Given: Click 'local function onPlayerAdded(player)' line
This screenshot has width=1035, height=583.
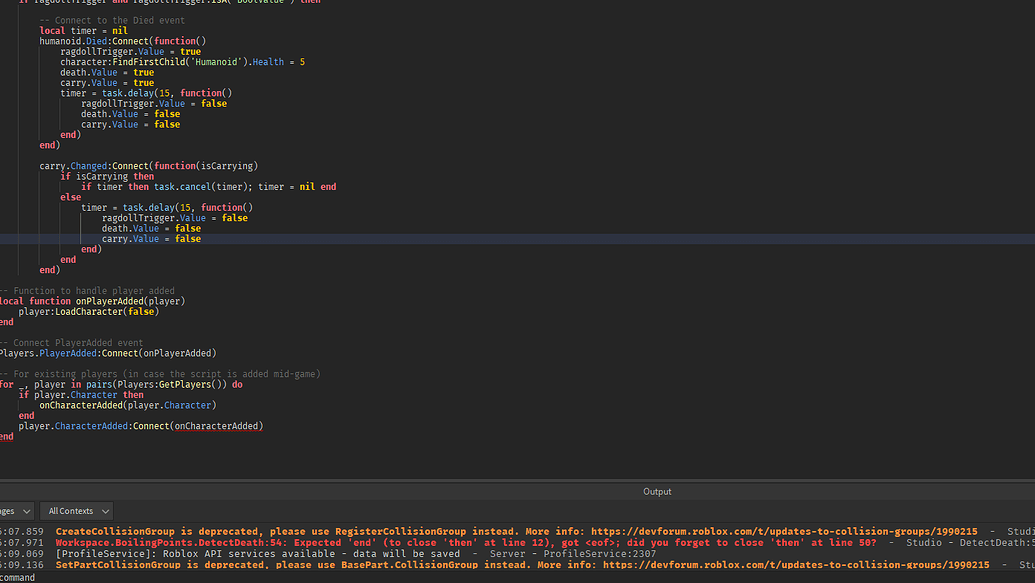Looking at the screenshot, I should tap(92, 301).
